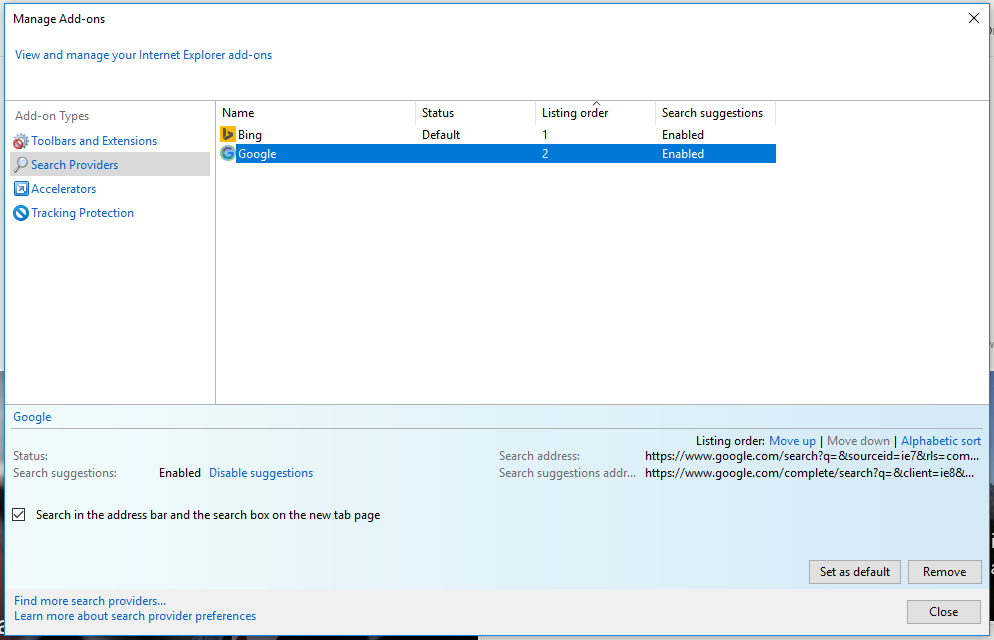
Task: Click the Google heading in details pane
Action: pos(32,417)
